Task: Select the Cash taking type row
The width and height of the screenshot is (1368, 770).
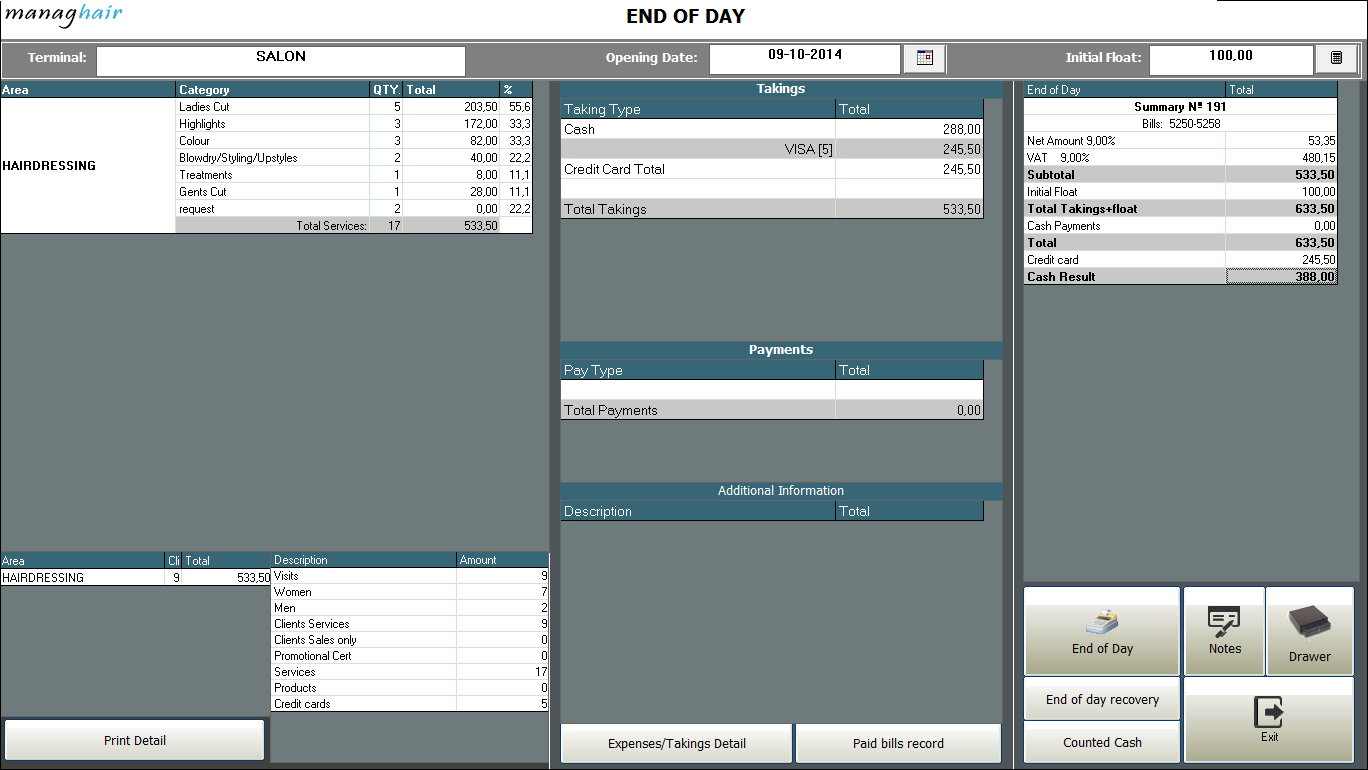Action: 697,130
